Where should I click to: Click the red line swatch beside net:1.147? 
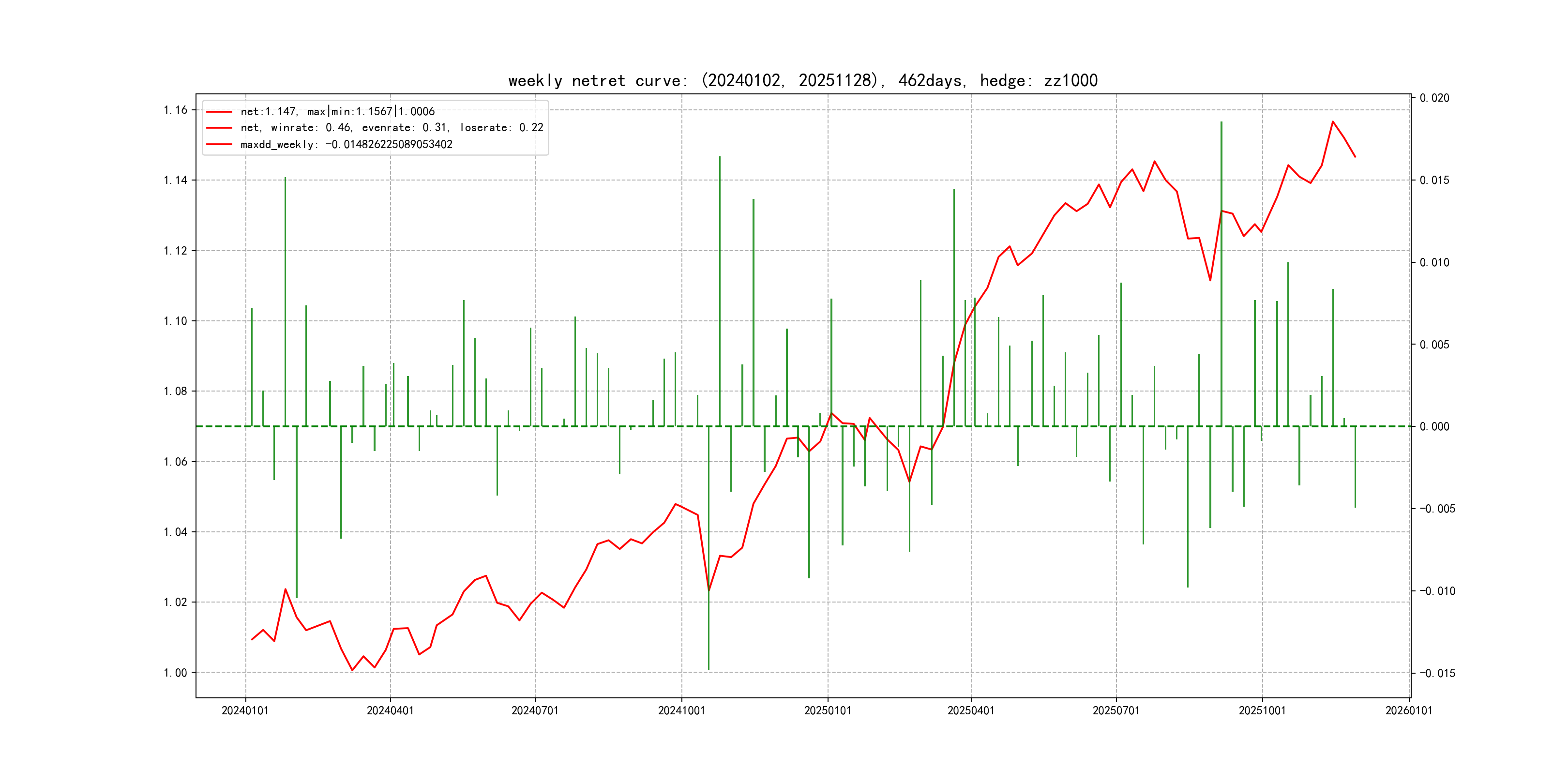(x=219, y=112)
